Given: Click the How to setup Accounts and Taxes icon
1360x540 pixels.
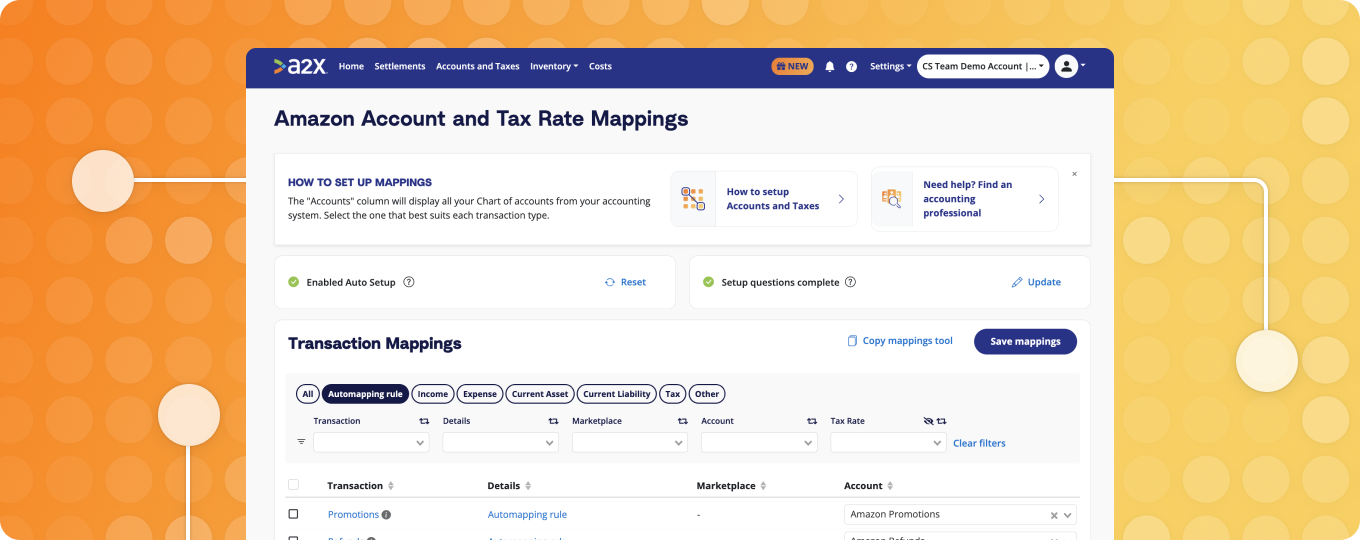Looking at the screenshot, I should point(693,198).
